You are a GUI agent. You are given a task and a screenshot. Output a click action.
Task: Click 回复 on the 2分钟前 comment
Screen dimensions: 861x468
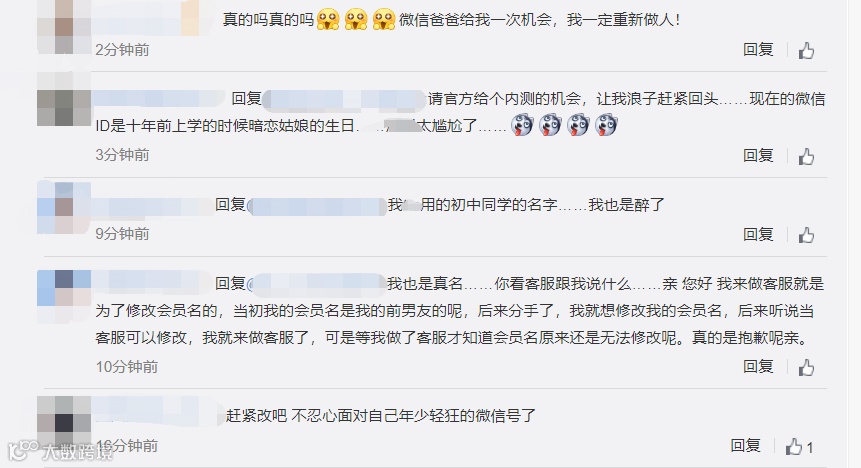(758, 50)
